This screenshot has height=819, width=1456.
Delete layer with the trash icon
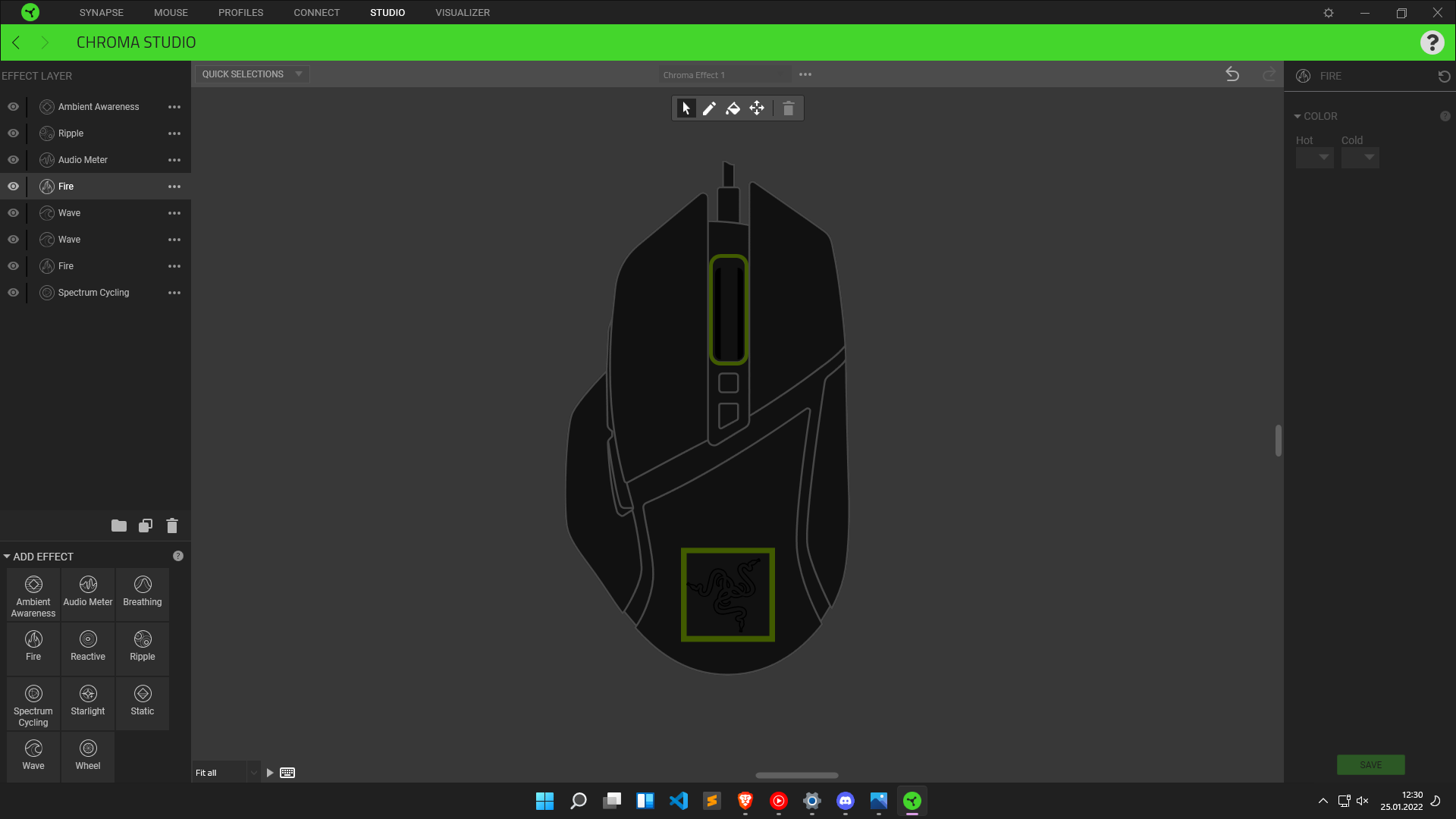(x=172, y=526)
